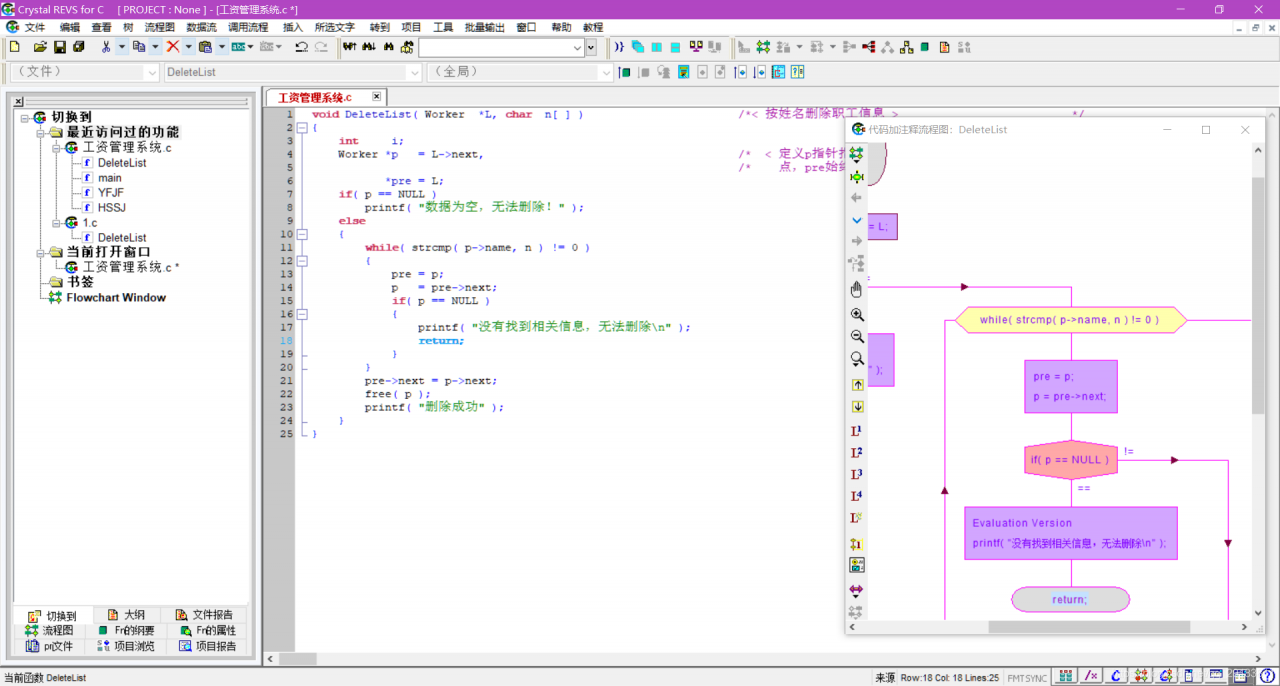Select YFJF function in the tree
The image size is (1280, 686).
(110, 193)
